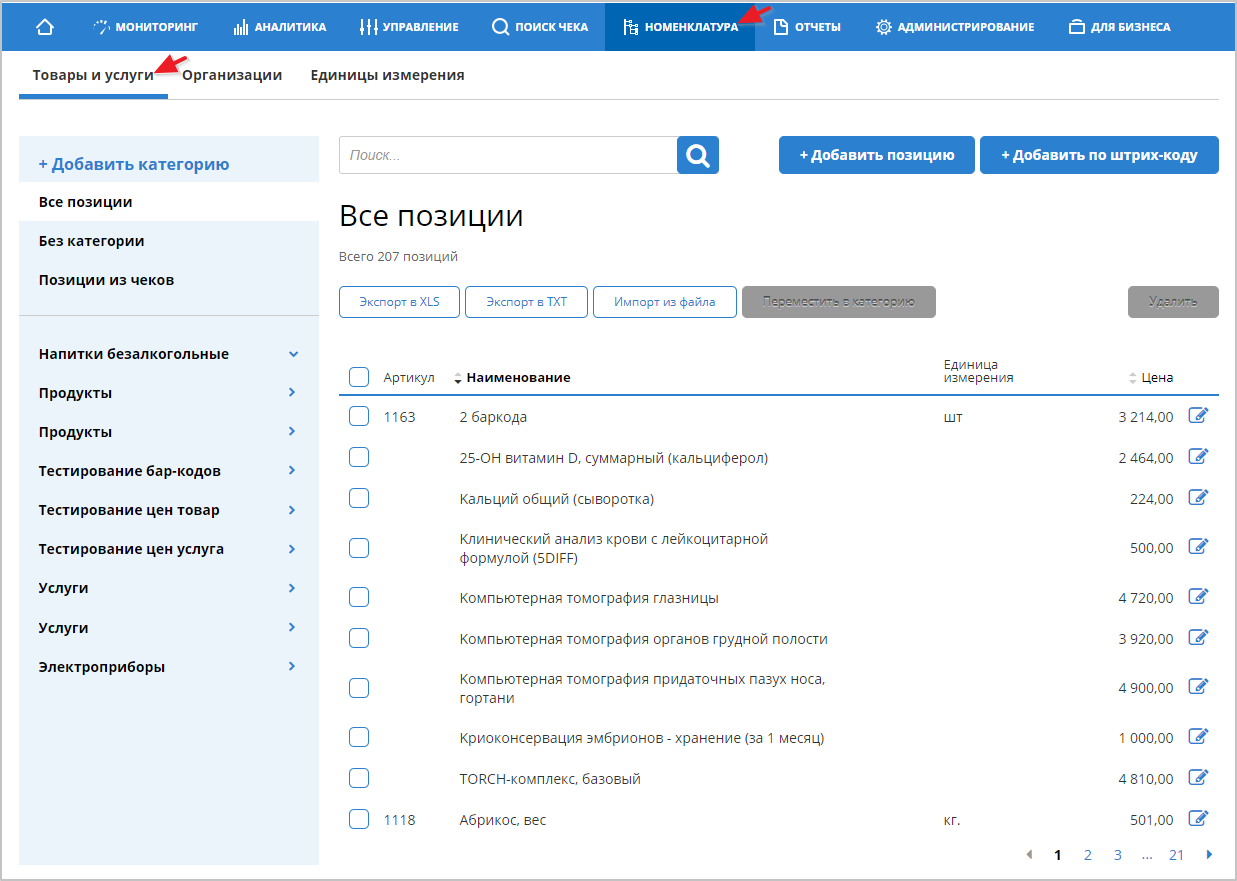The width and height of the screenshot is (1237, 881).
Task: Click the '+ Добавить категорию' link
Action: coord(134,164)
